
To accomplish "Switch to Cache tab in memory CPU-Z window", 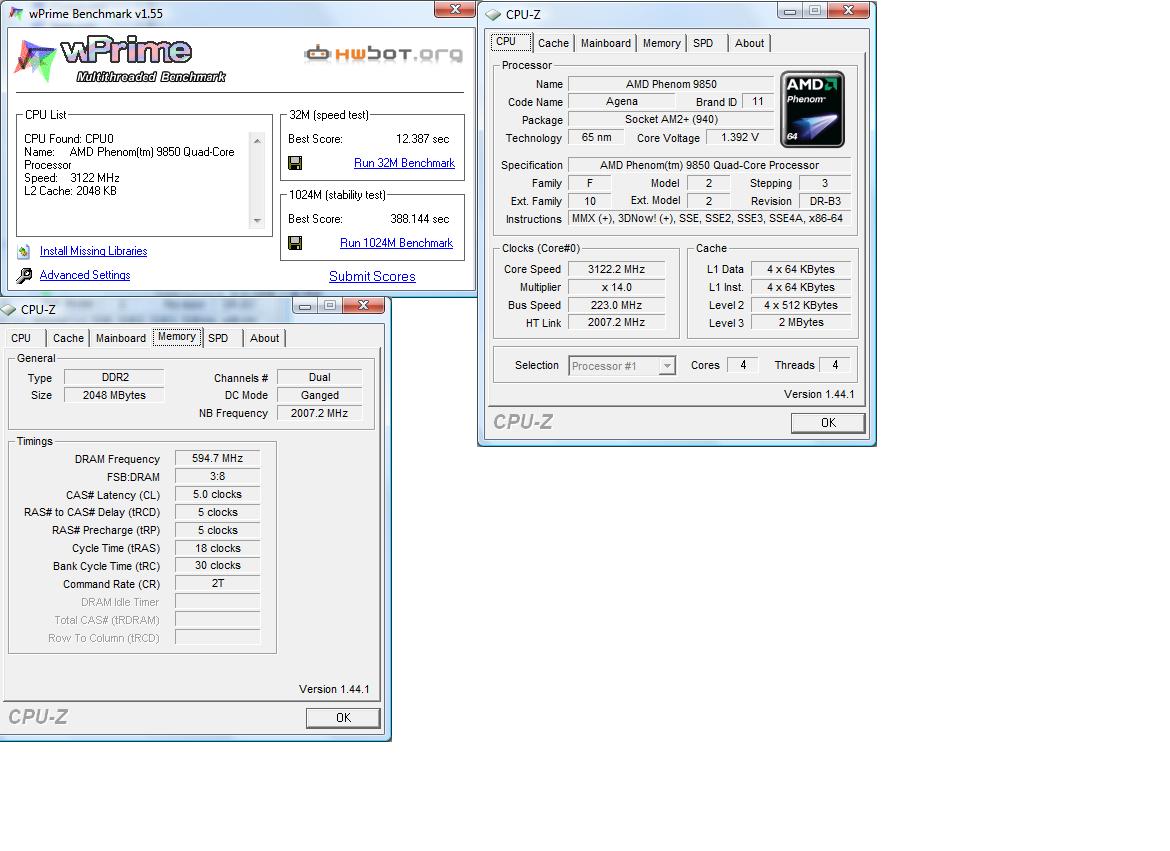I will point(68,338).
